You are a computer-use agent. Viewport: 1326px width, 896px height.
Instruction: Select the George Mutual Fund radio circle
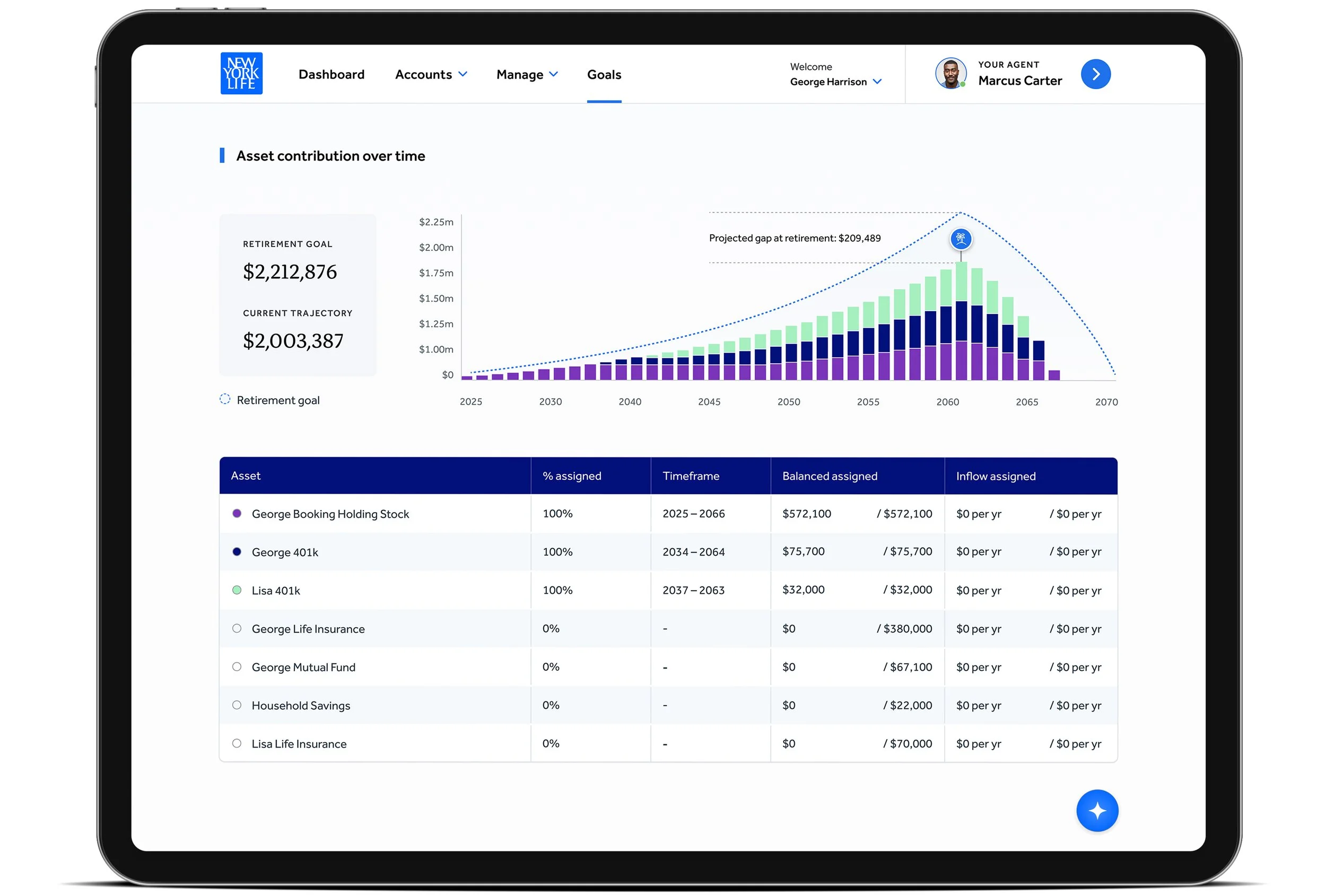(x=237, y=666)
